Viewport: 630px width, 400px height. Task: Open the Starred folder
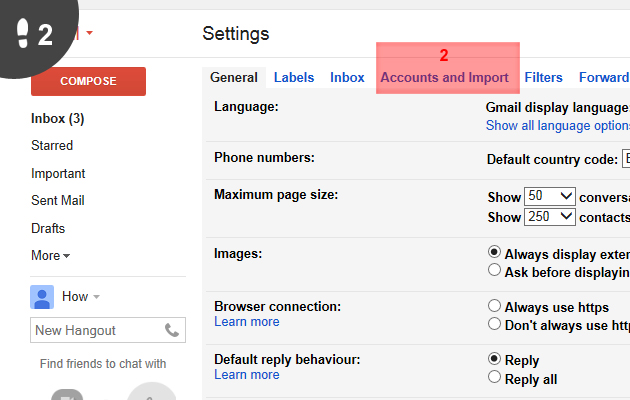pyautogui.click(x=52, y=145)
